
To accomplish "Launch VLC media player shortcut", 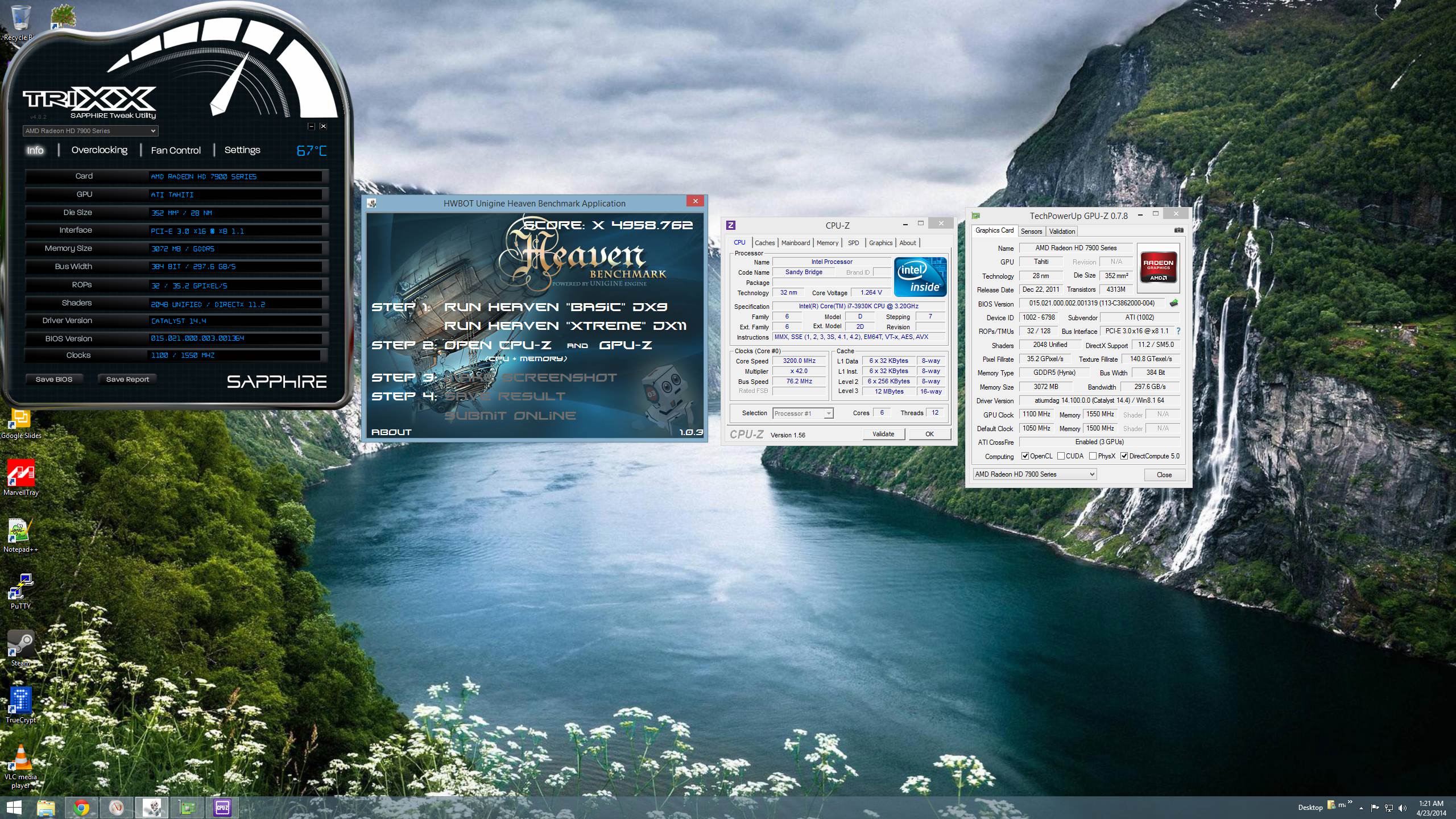I will 21,767.
